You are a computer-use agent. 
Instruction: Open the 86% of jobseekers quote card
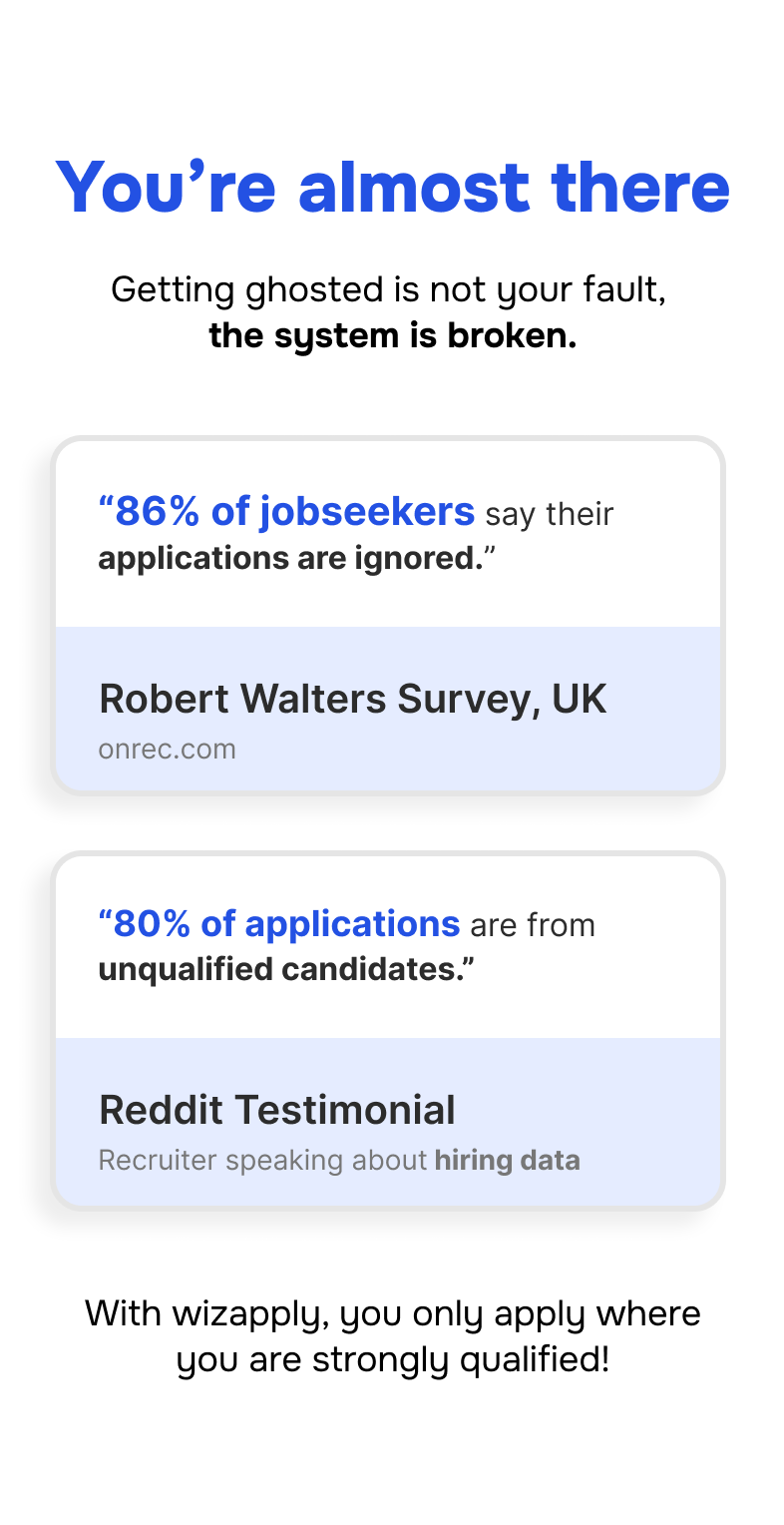(388, 616)
